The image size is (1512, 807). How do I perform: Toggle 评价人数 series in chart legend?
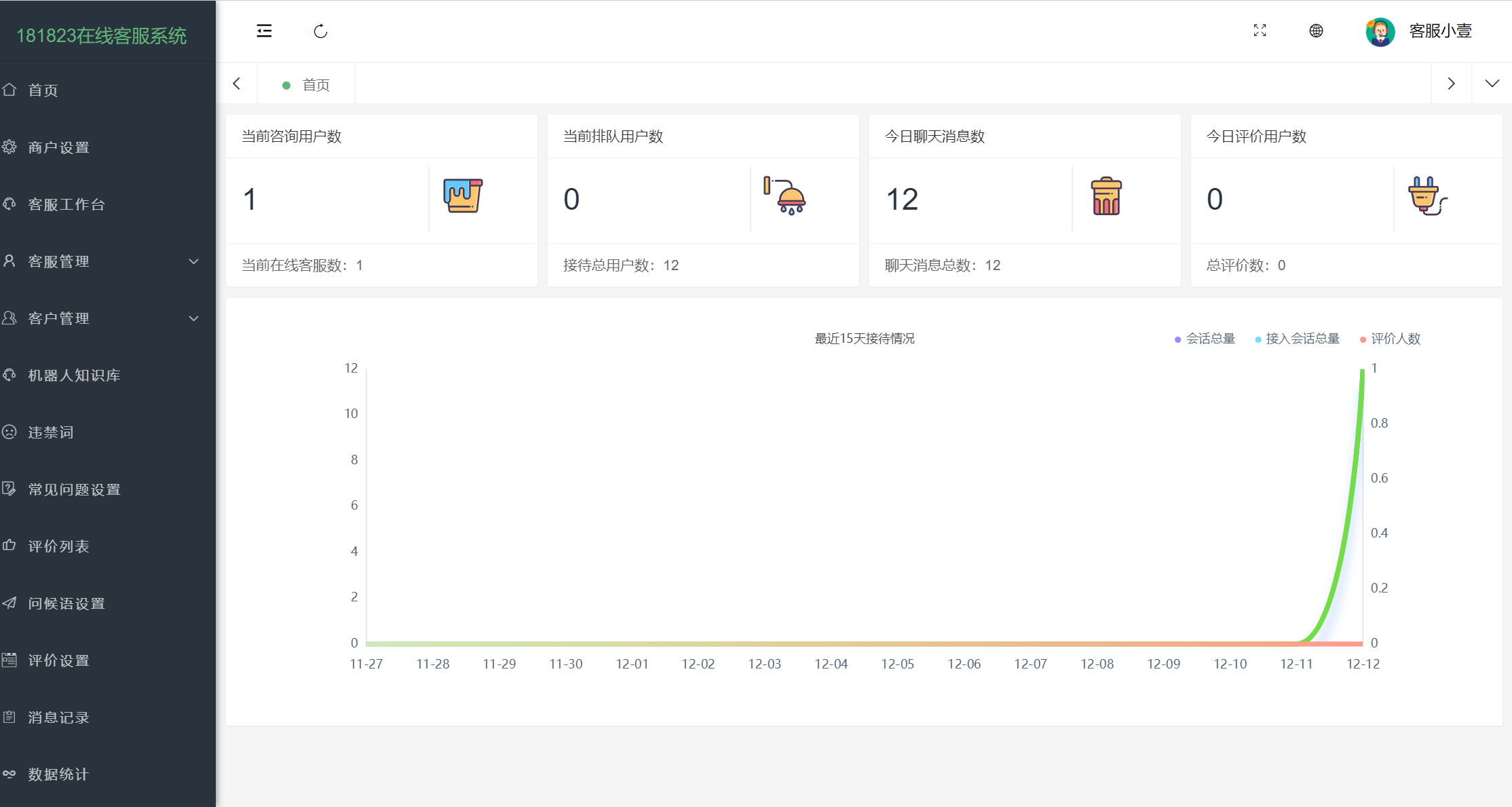1390,339
